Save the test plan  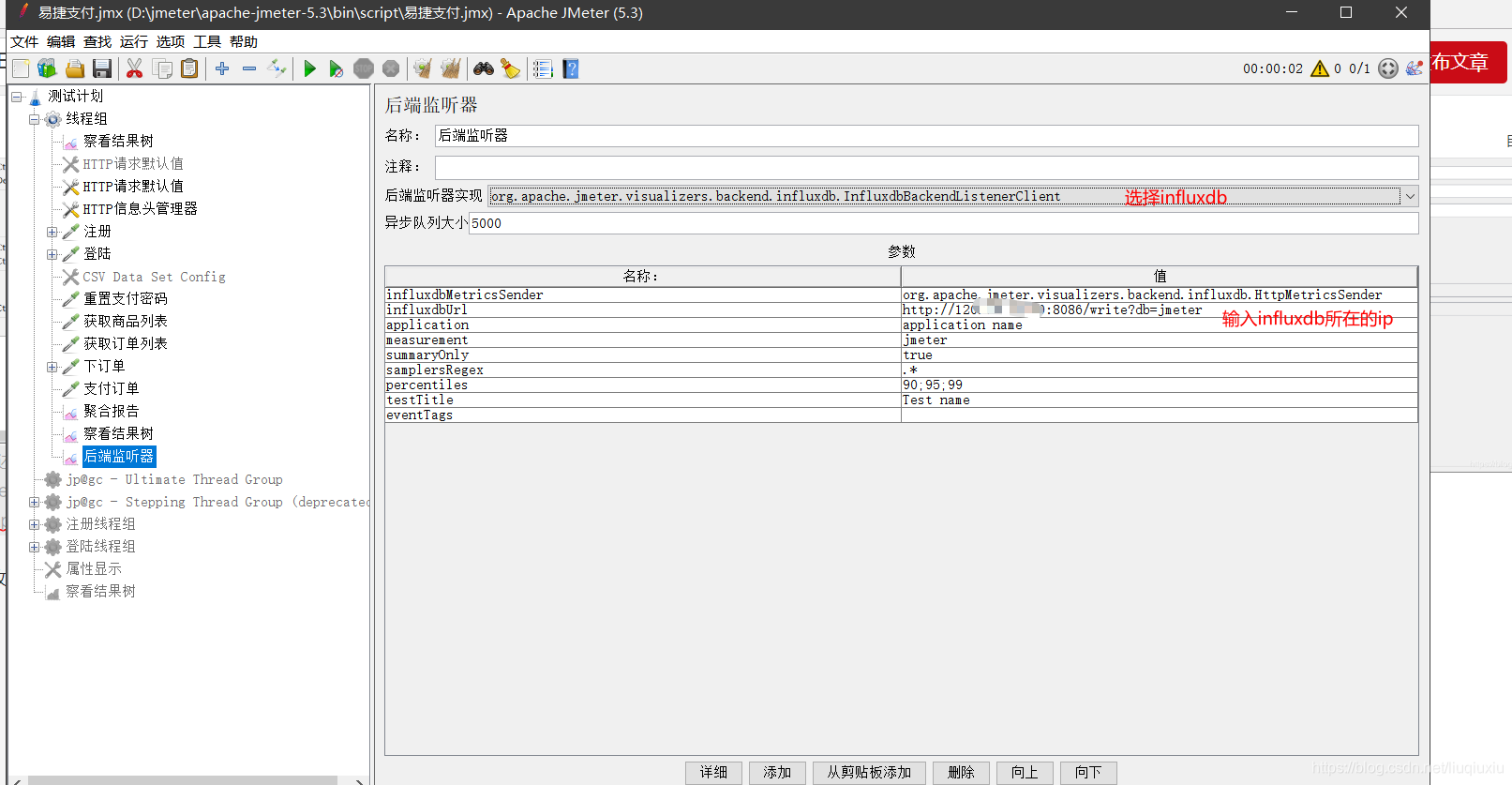[x=102, y=68]
